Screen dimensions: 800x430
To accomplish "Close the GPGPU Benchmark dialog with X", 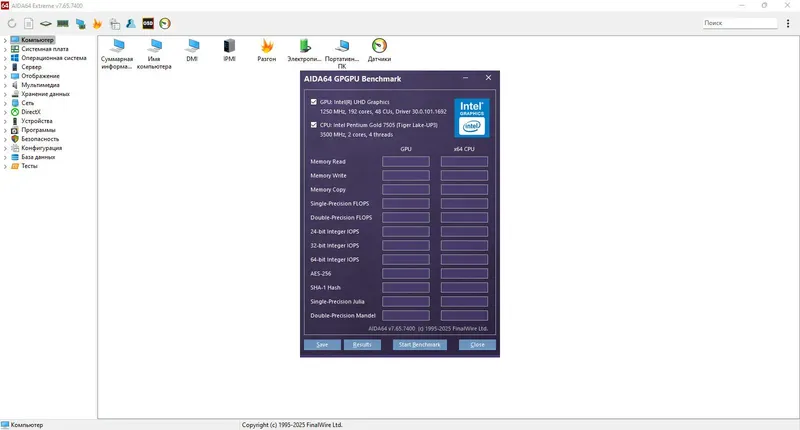I will click(488, 78).
